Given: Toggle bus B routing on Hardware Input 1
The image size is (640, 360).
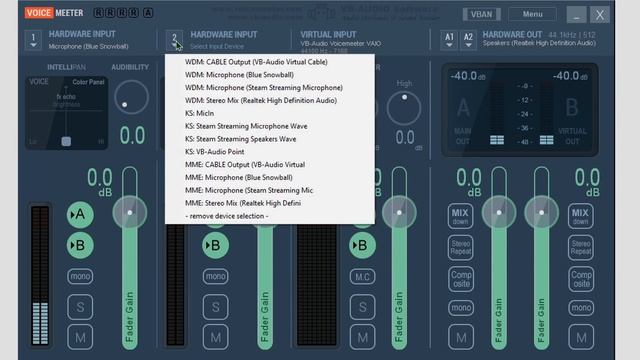Looking at the screenshot, I should pyautogui.click(x=80, y=245).
